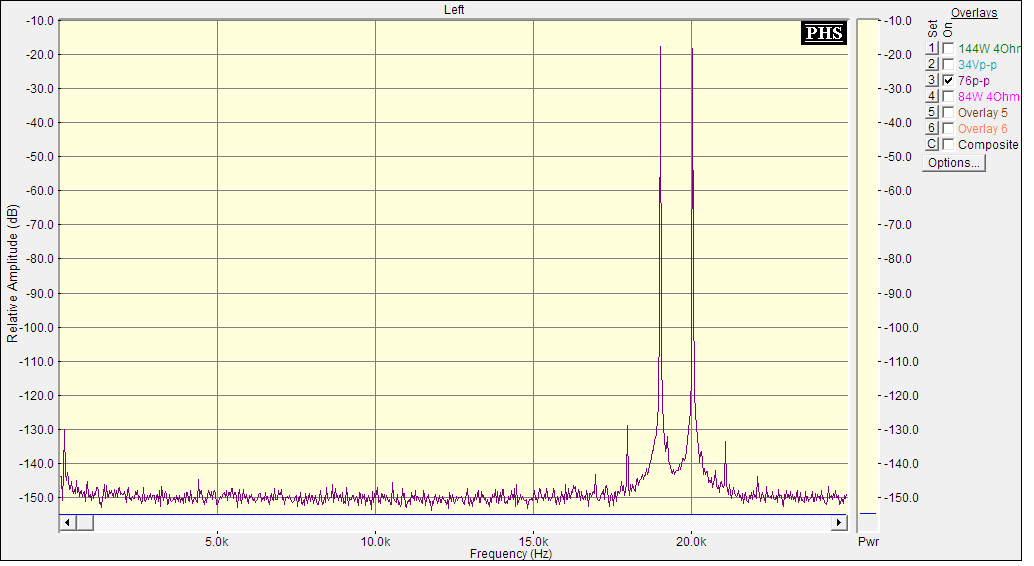Enable the 84W 4Ohm overlay checkbox
1034x566 pixels.
pos(948,96)
